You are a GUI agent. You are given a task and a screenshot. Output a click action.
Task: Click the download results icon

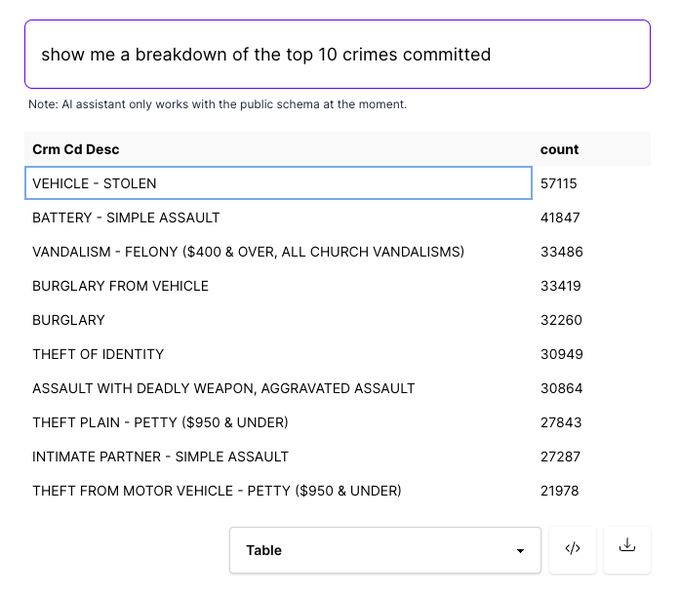[627, 549]
